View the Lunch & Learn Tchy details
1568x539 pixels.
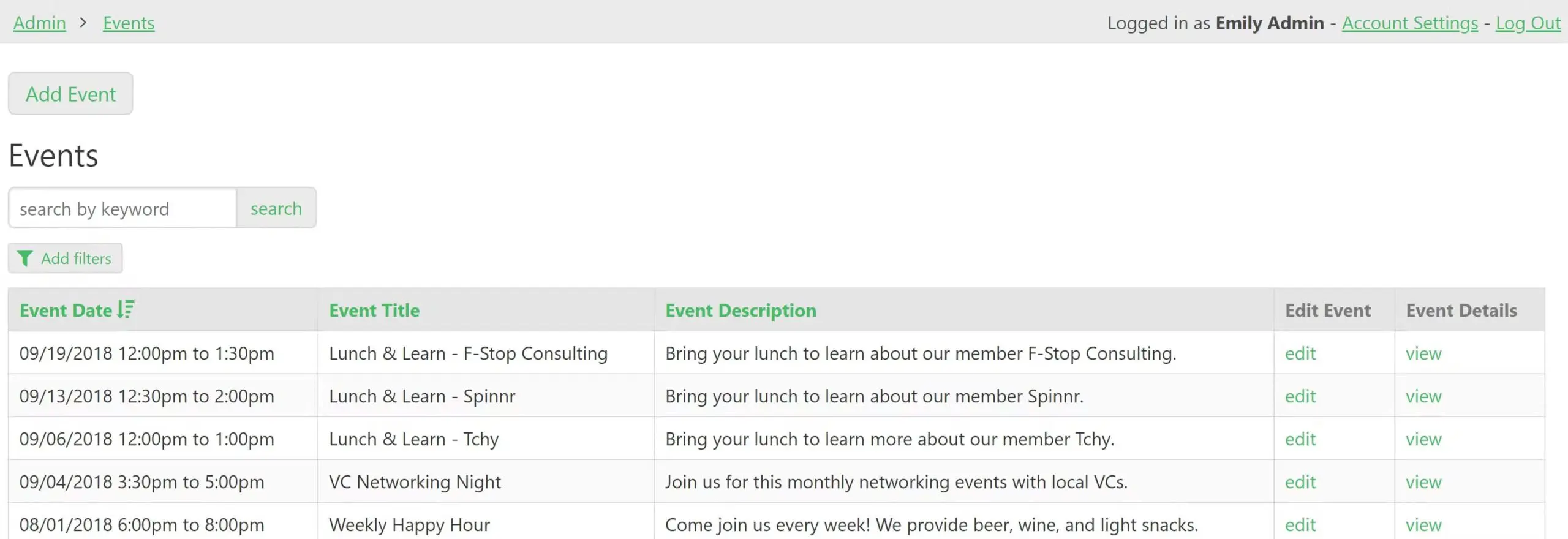click(1423, 439)
